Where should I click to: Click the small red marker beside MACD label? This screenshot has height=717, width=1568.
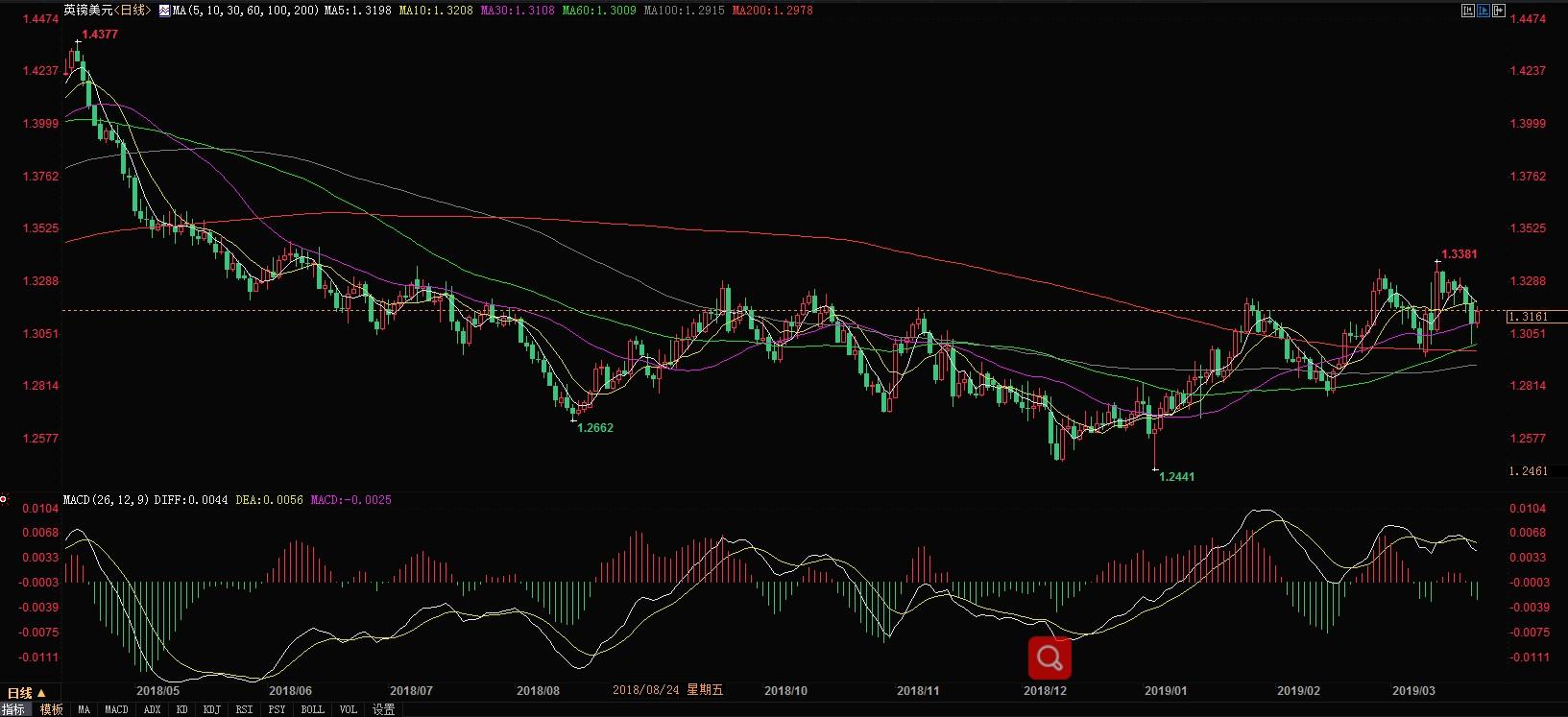(4, 500)
